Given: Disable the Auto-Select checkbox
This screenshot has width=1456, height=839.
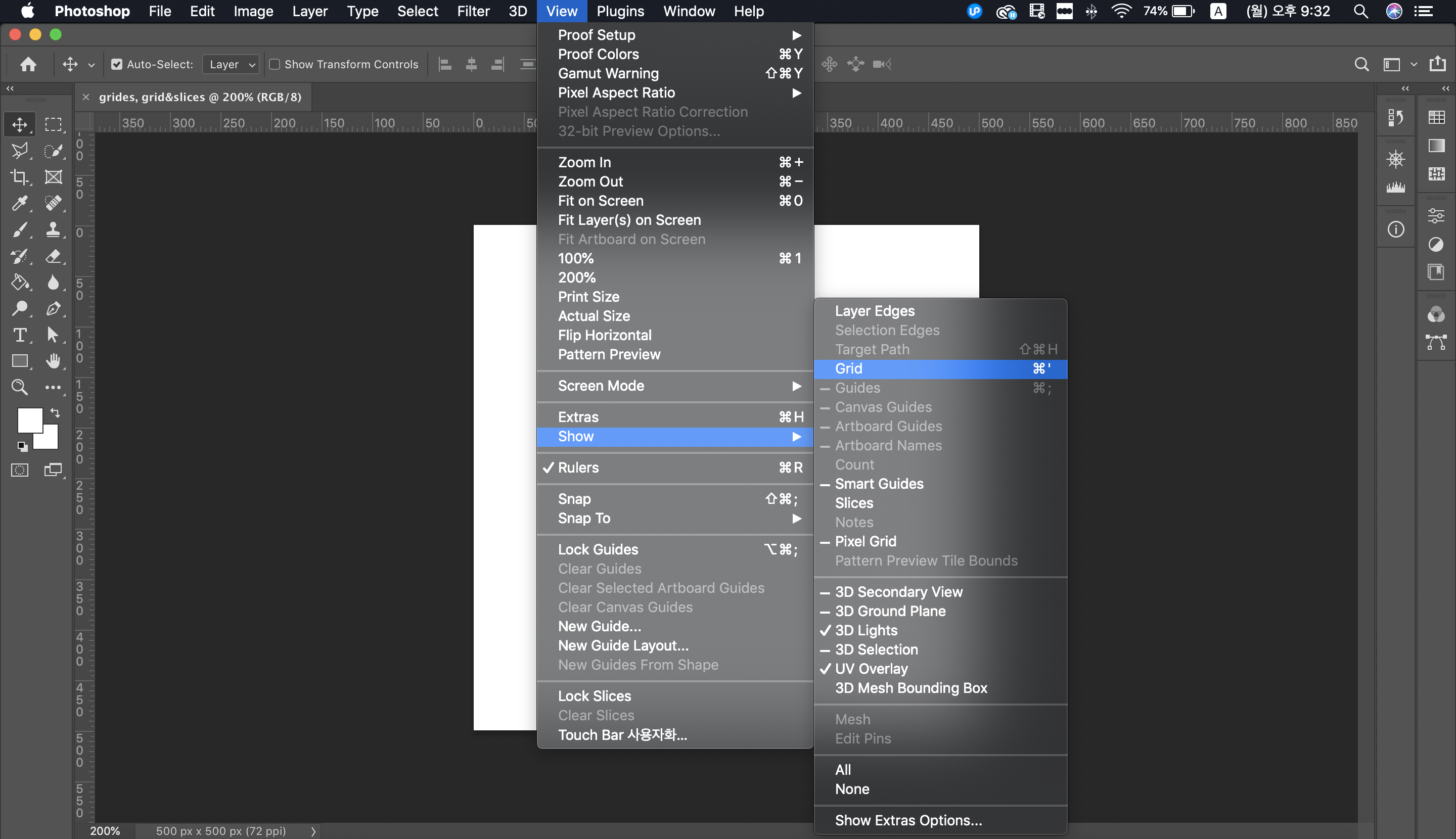Looking at the screenshot, I should point(117,64).
